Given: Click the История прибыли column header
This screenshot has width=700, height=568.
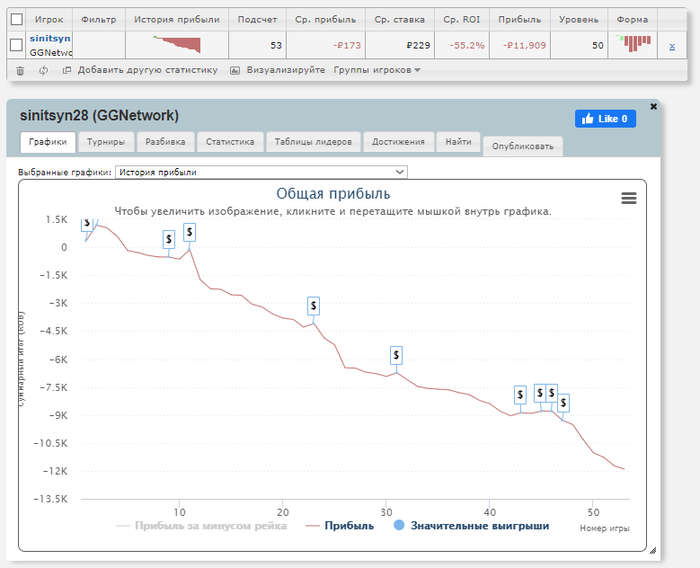Looking at the screenshot, I should click(x=177, y=20).
